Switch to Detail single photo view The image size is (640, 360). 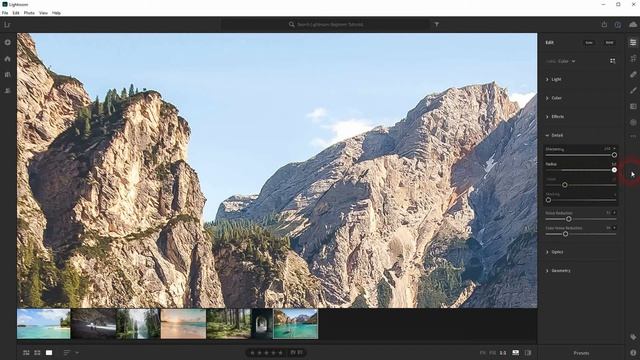pyautogui.click(x=49, y=353)
